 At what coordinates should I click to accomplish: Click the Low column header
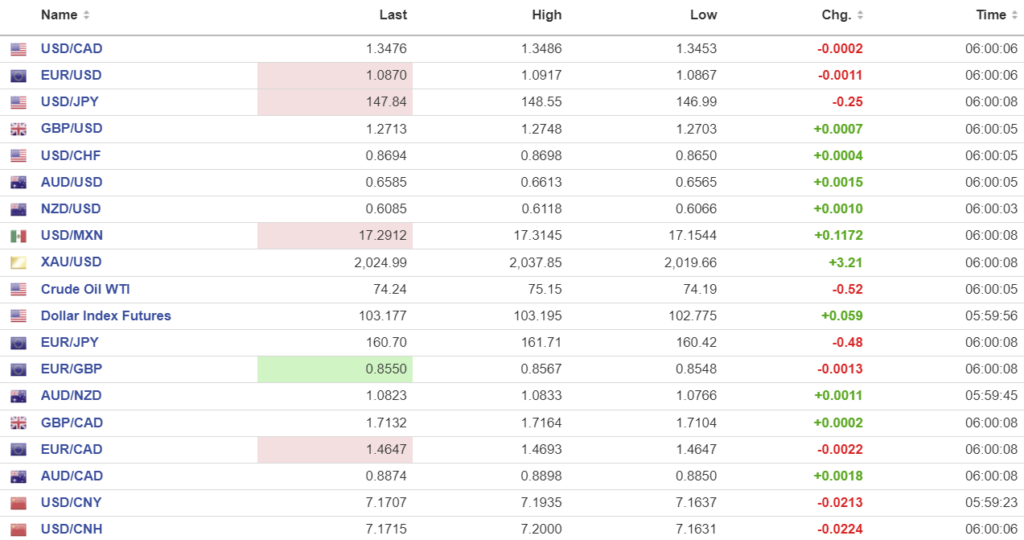[x=703, y=15]
